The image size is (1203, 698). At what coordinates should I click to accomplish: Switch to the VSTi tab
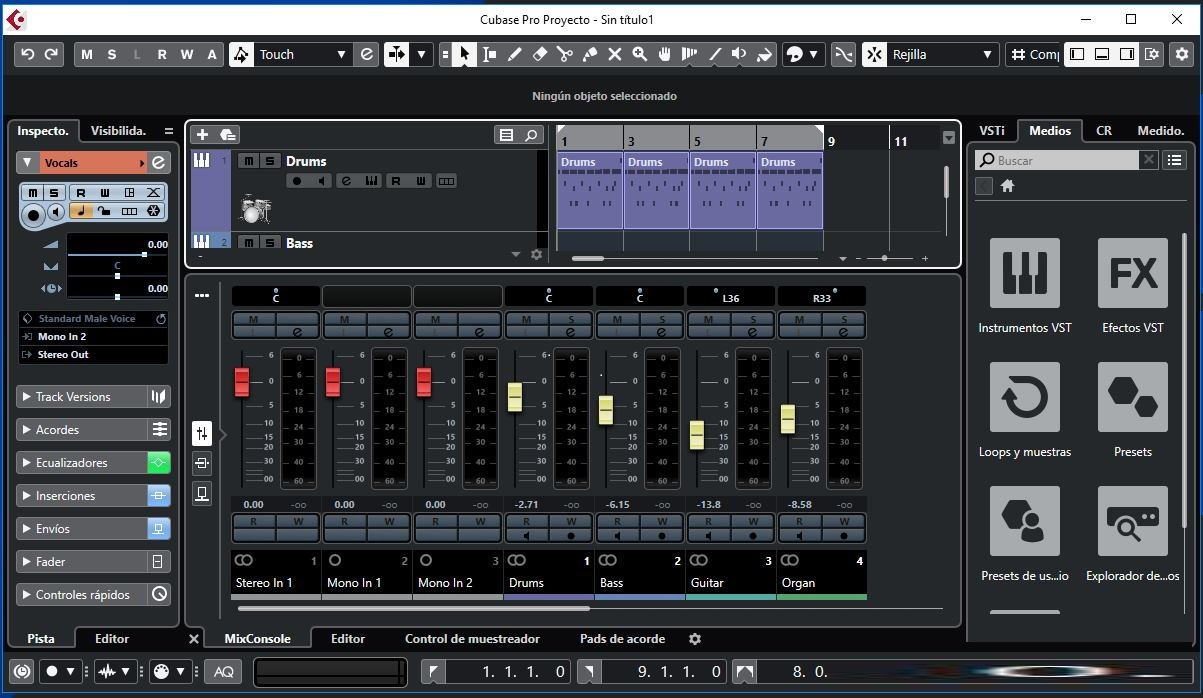point(992,130)
